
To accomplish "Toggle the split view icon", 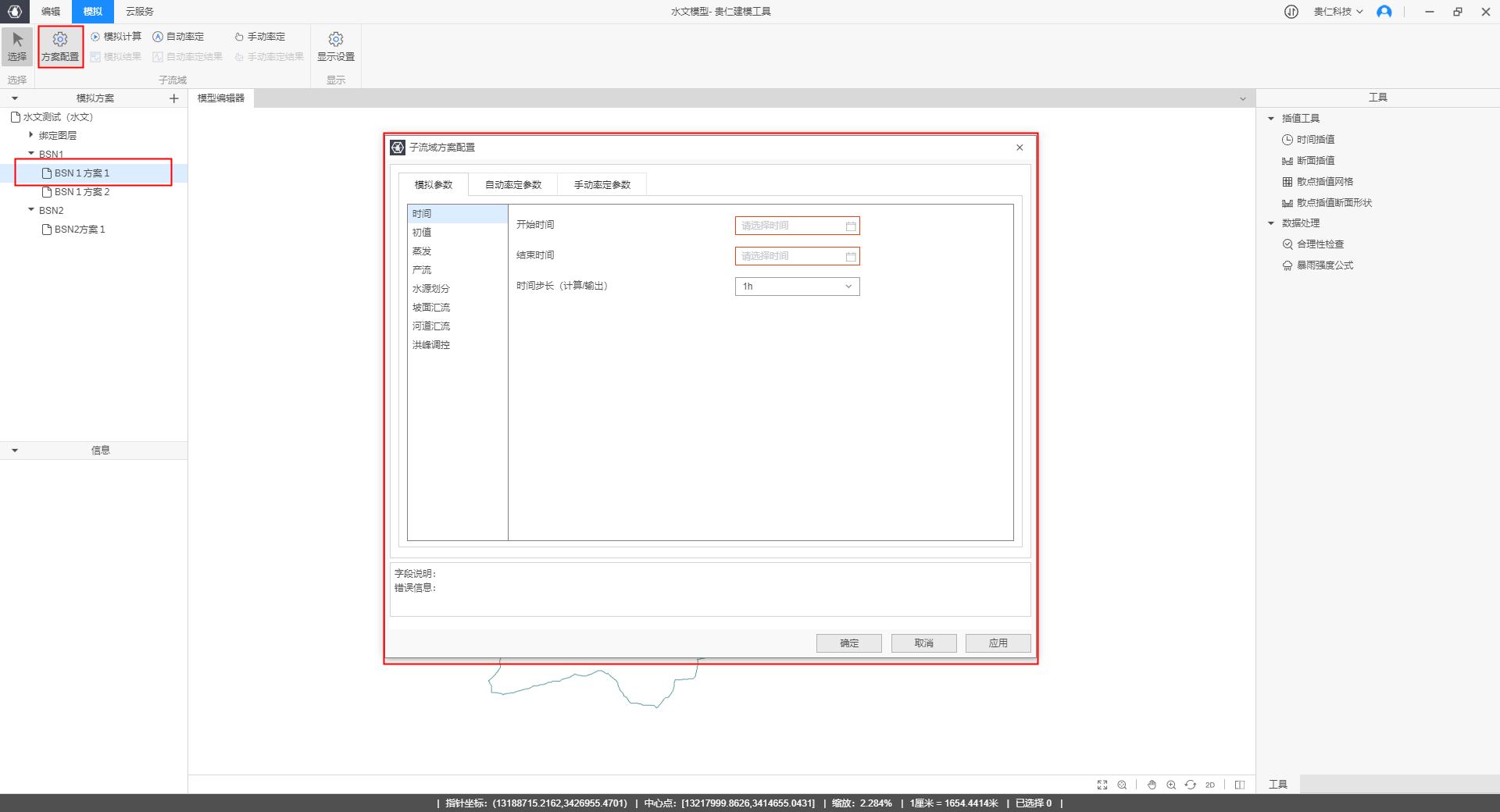I will click(x=1240, y=785).
